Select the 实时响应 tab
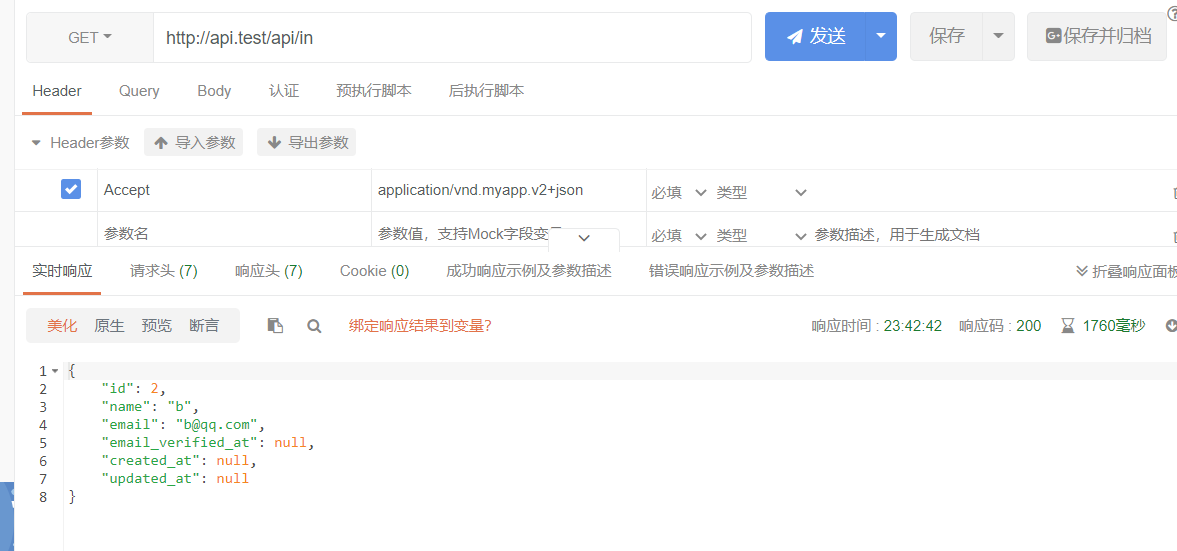The height and width of the screenshot is (551, 1177). pos(62,271)
